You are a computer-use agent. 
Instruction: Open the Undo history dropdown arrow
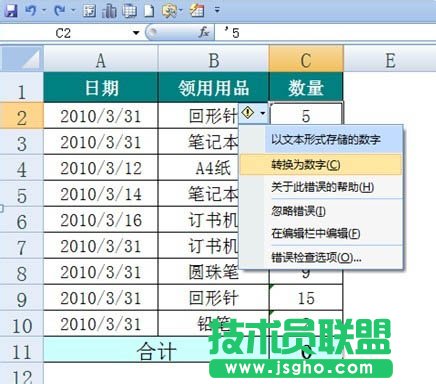(44, 10)
